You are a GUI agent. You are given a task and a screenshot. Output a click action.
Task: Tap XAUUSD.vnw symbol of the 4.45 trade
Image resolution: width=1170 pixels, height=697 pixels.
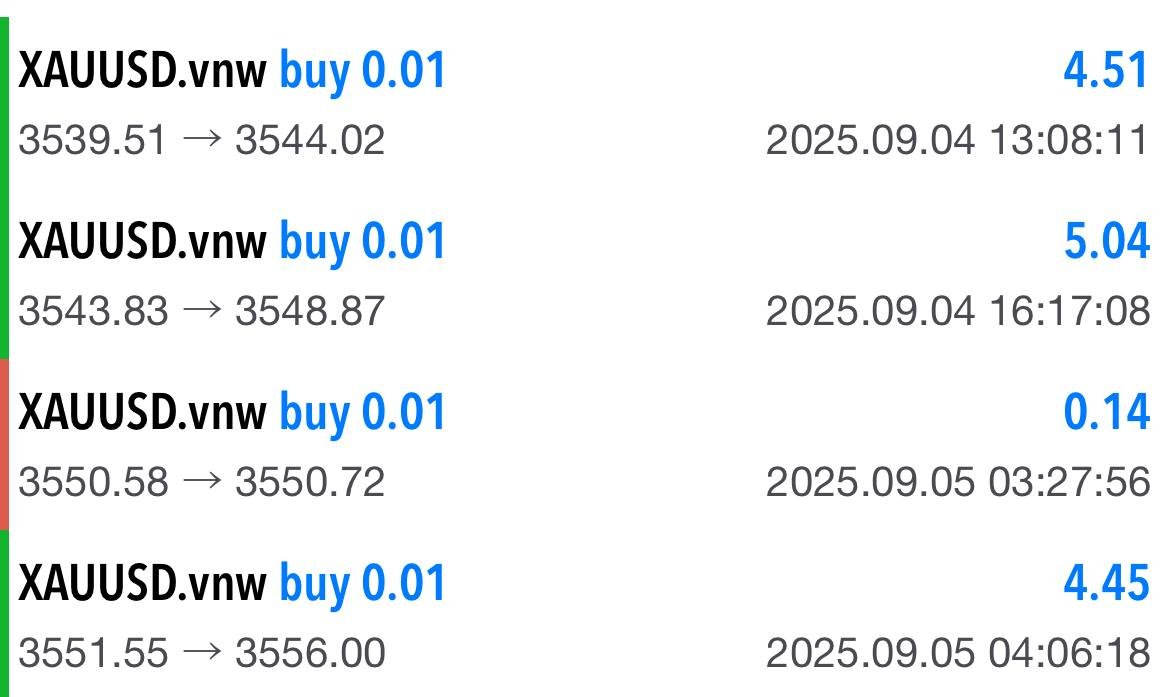[x=142, y=583]
